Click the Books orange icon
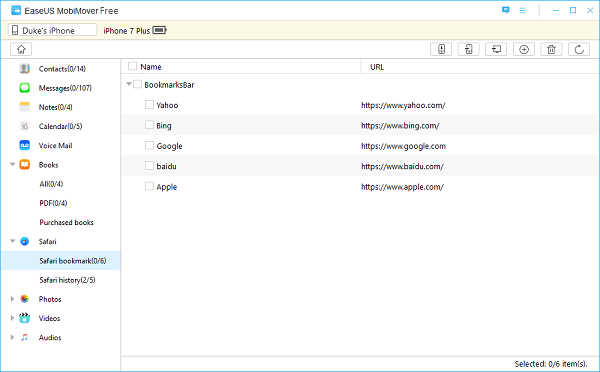Image resolution: width=600 pixels, height=372 pixels. tap(24, 165)
